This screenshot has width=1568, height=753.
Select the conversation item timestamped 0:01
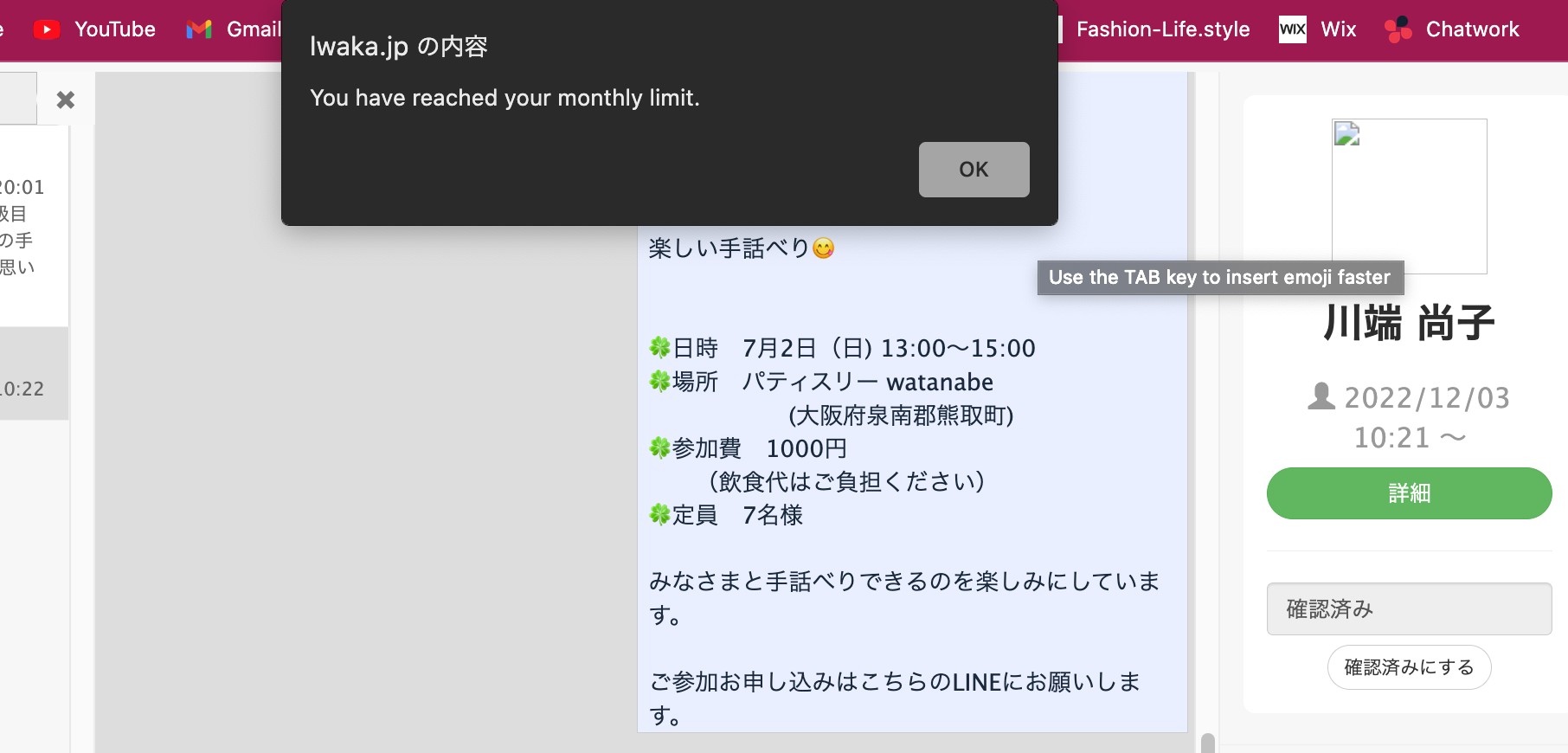pyautogui.click(x=34, y=227)
